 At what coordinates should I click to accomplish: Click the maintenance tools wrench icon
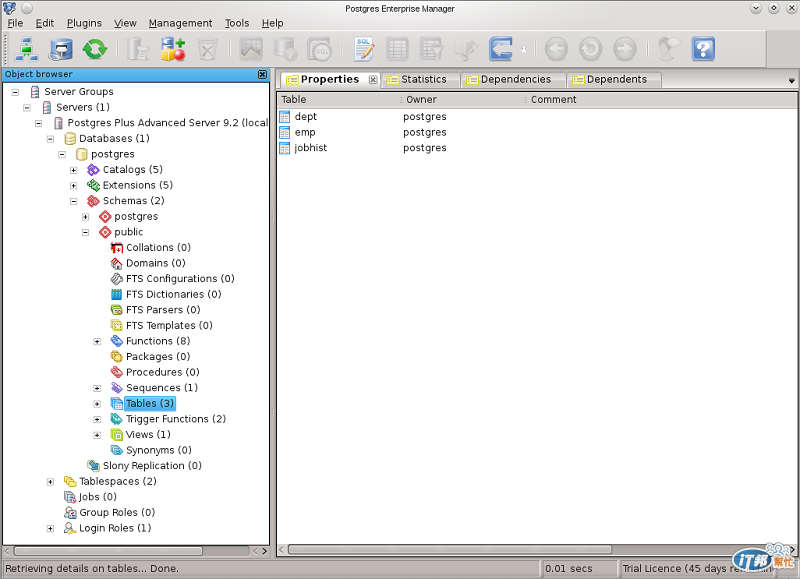tap(466, 49)
